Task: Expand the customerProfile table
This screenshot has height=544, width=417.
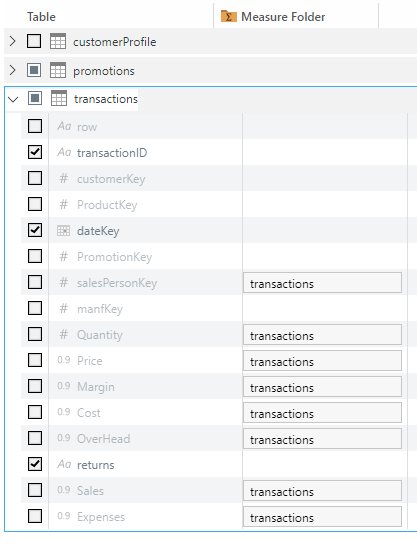Action: click(12, 41)
